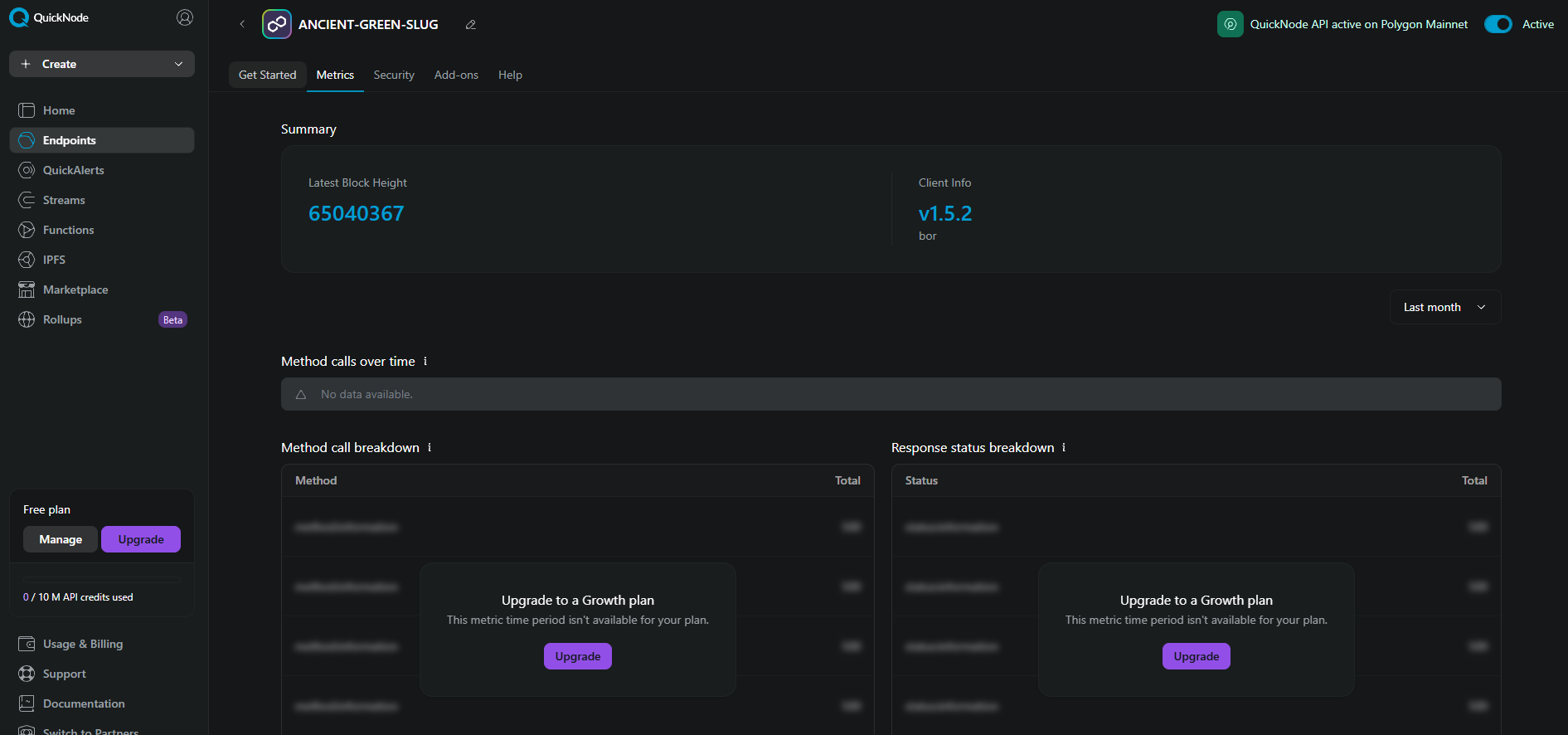Click the user account profile icon
The height and width of the screenshot is (735, 1568).
pos(185,17)
